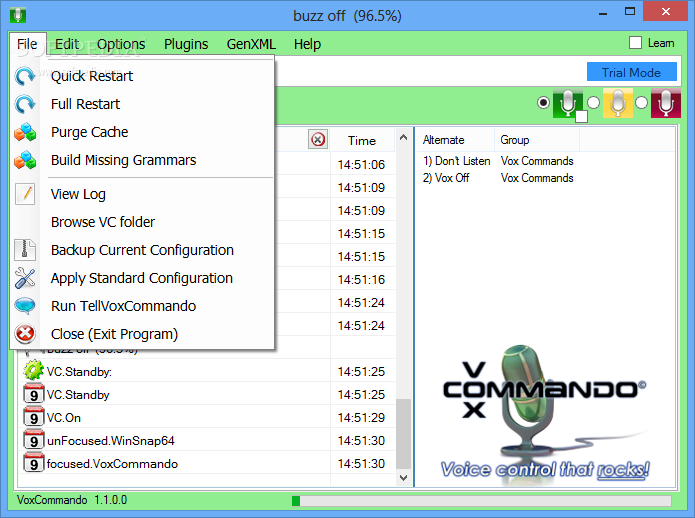Click the clear history red X icon

point(318,140)
